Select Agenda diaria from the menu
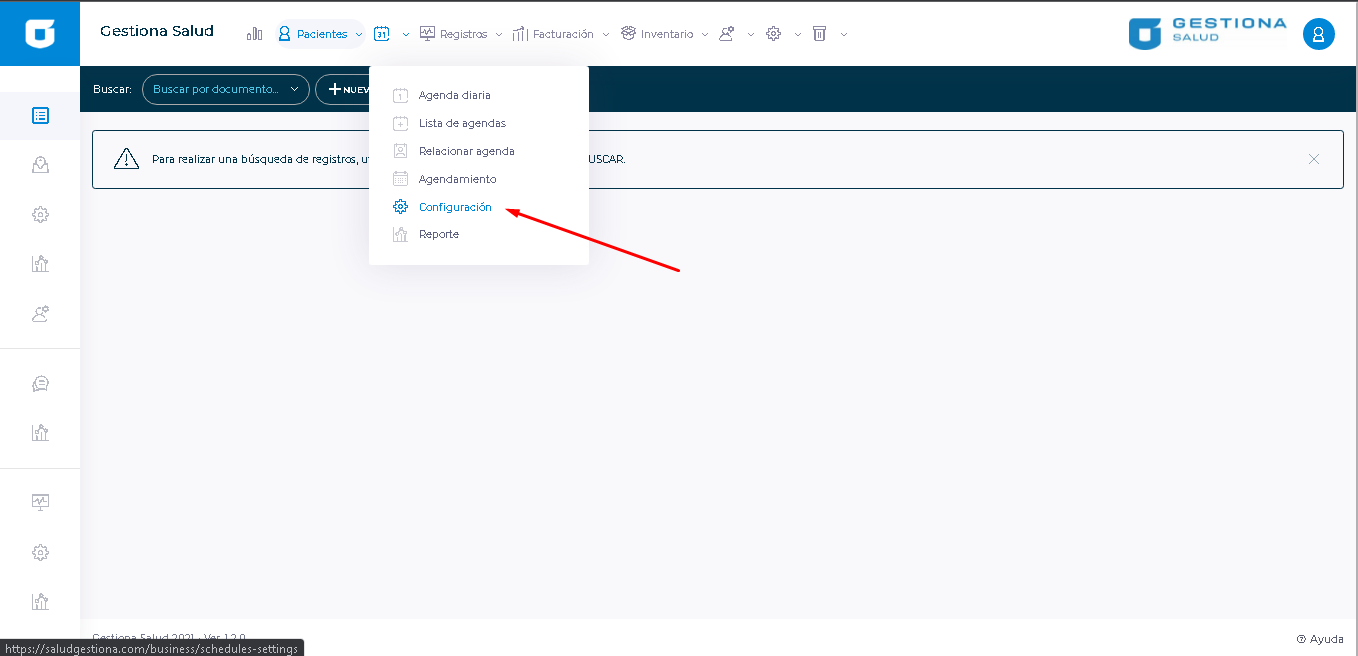The height and width of the screenshot is (656, 1358). click(x=454, y=95)
